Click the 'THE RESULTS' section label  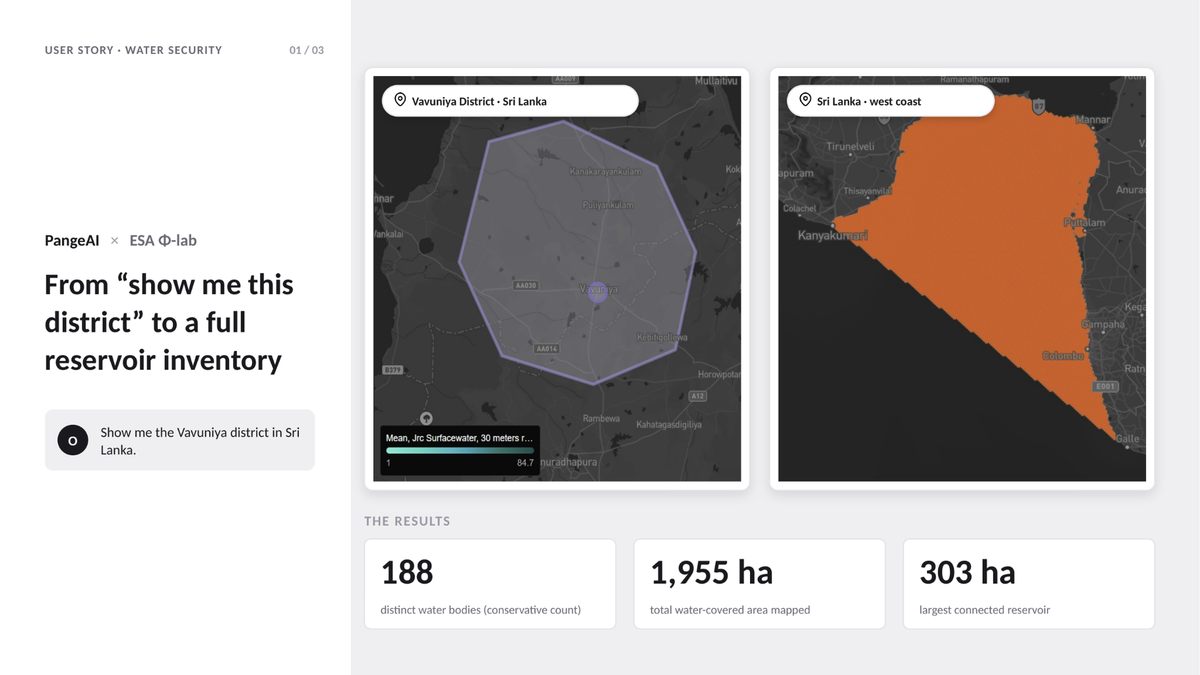pyautogui.click(x=407, y=521)
